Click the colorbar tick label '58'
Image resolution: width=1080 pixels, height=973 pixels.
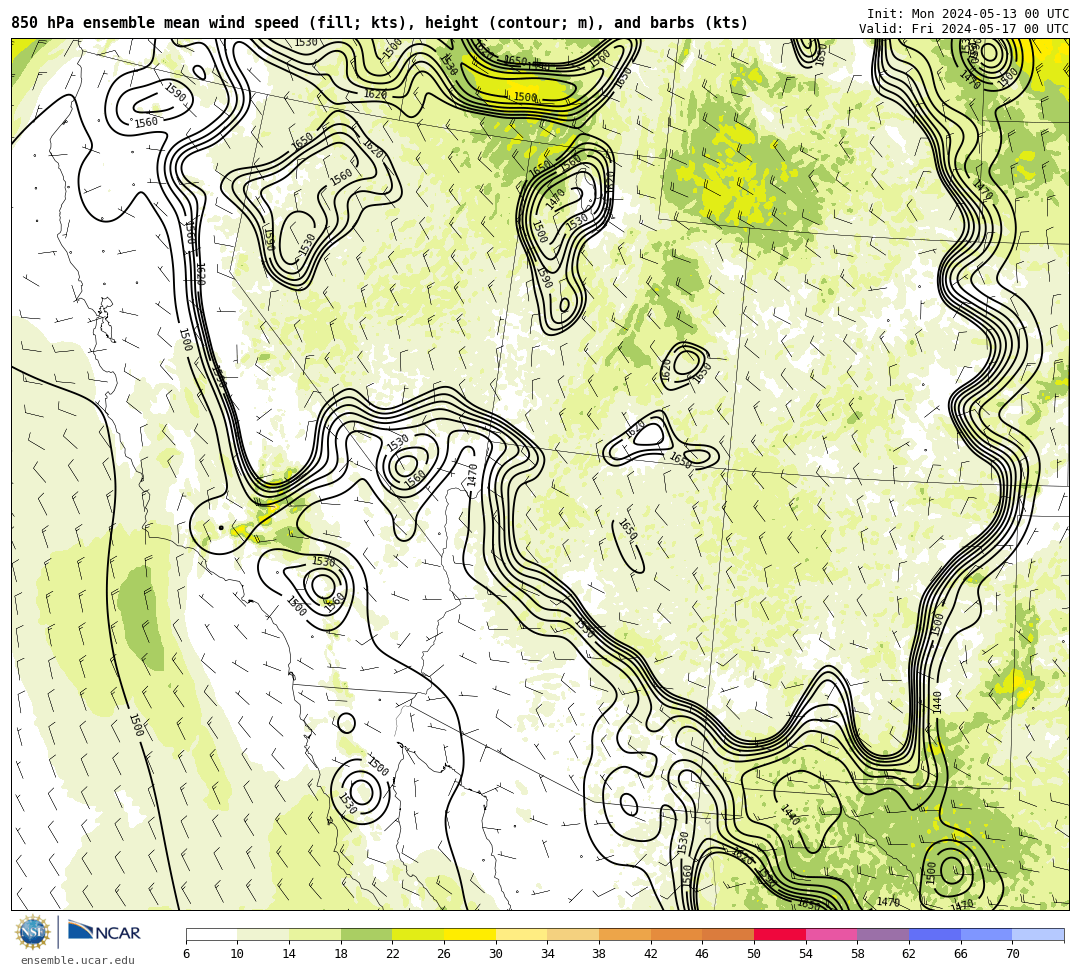pos(858,954)
